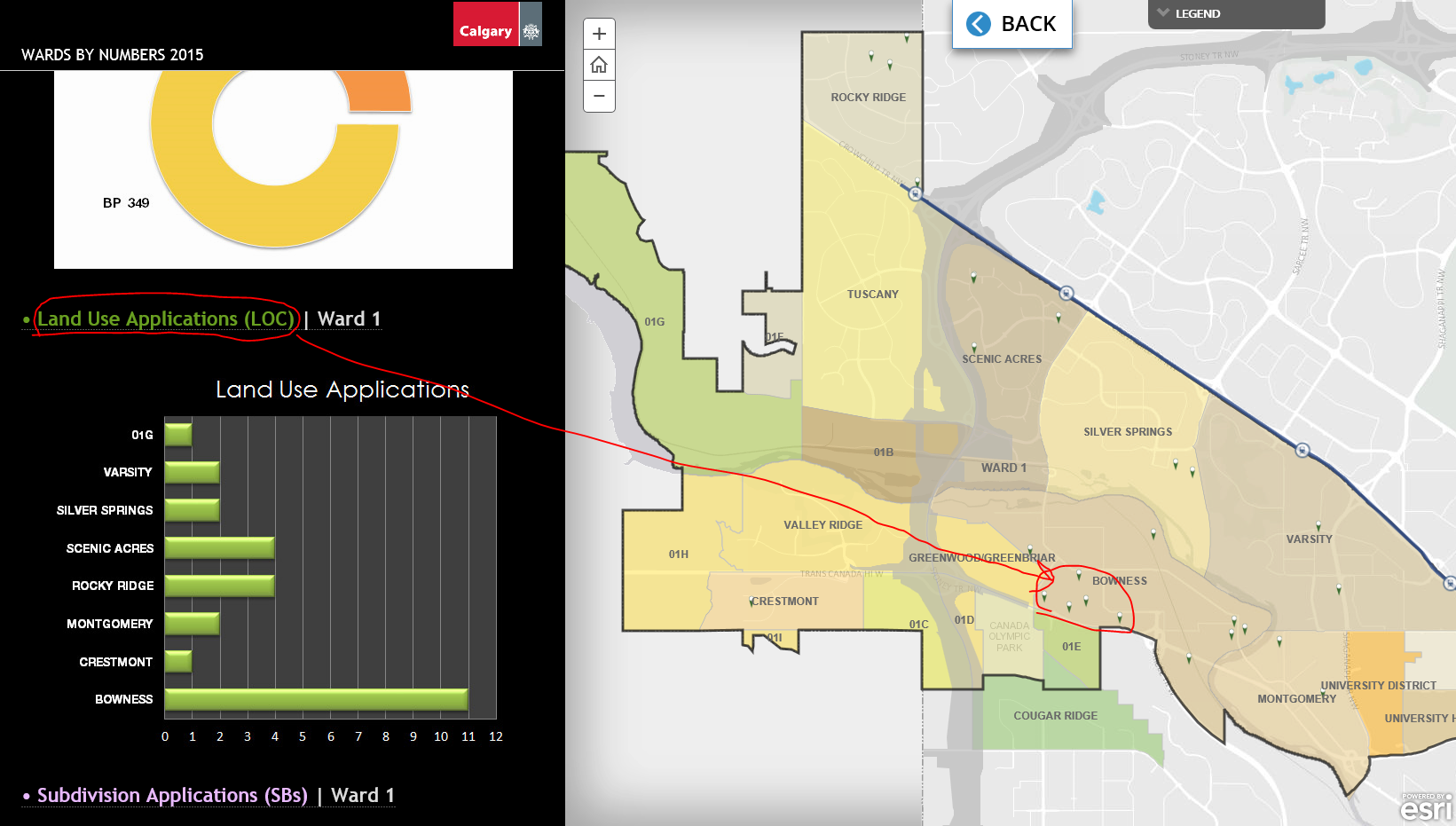Click the WARD 1 map label
The width and height of the screenshot is (1456, 826).
(1004, 468)
